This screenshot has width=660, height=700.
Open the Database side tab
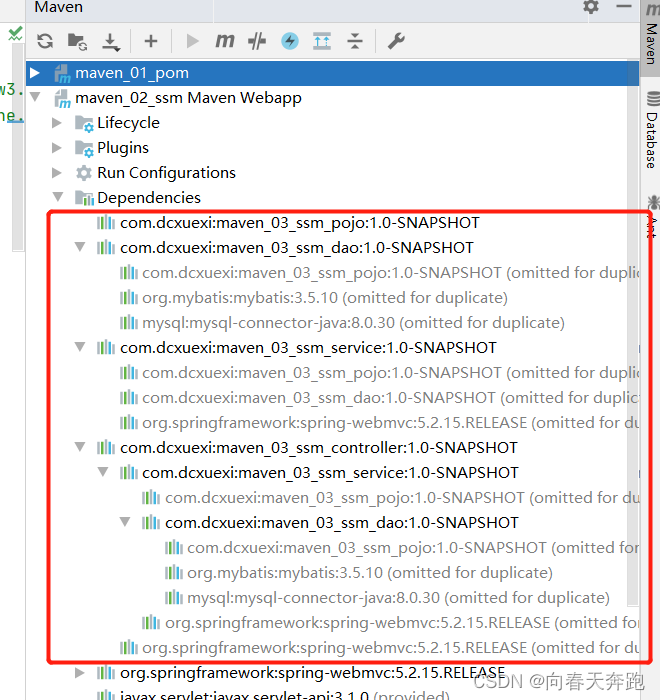pos(652,129)
